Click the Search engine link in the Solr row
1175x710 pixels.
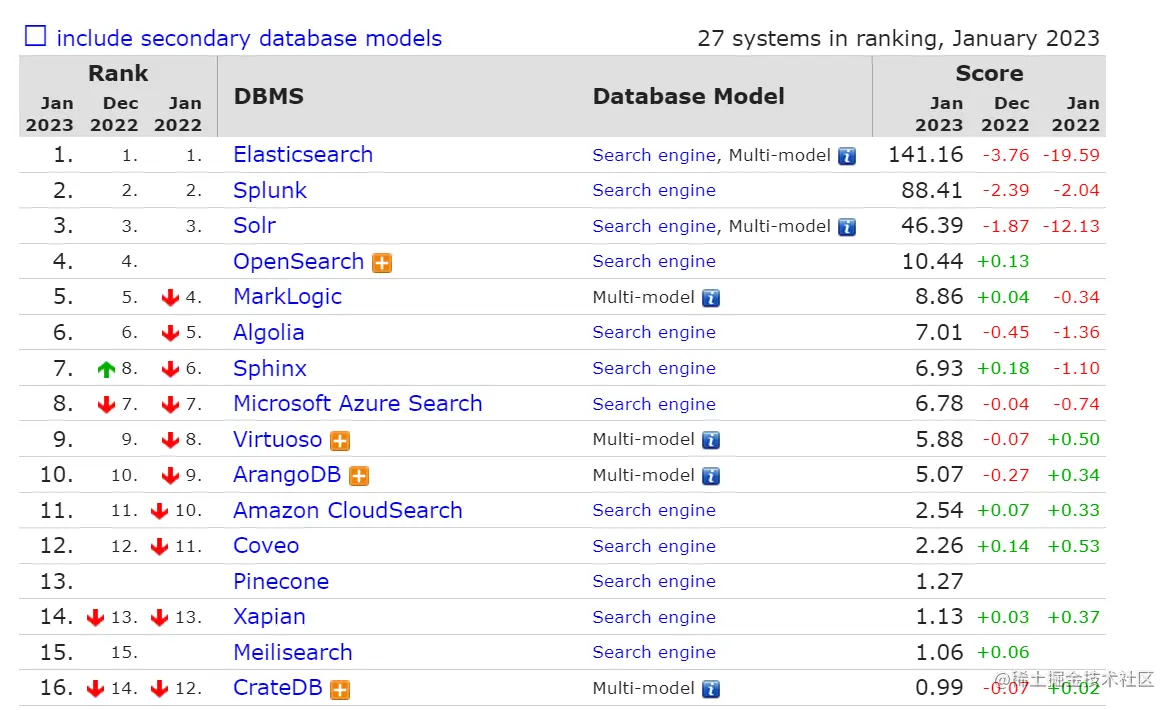point(654,226)
